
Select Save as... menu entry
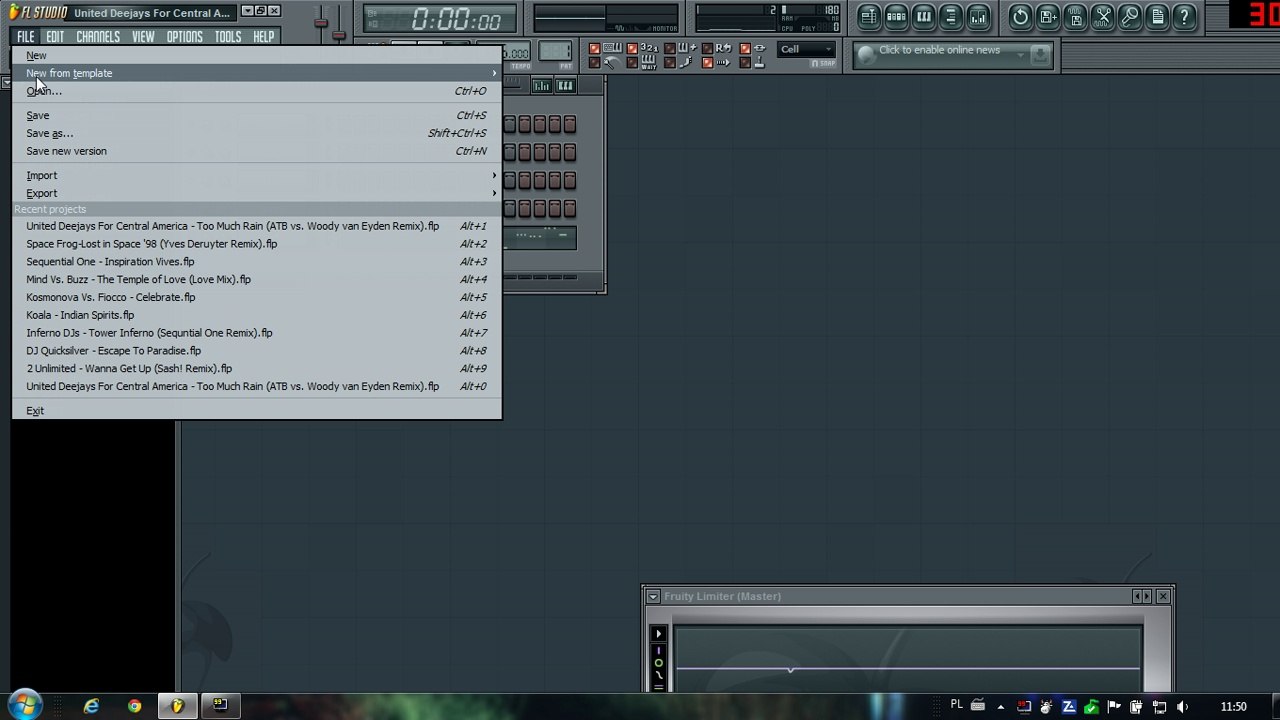(x=256, y=133)
